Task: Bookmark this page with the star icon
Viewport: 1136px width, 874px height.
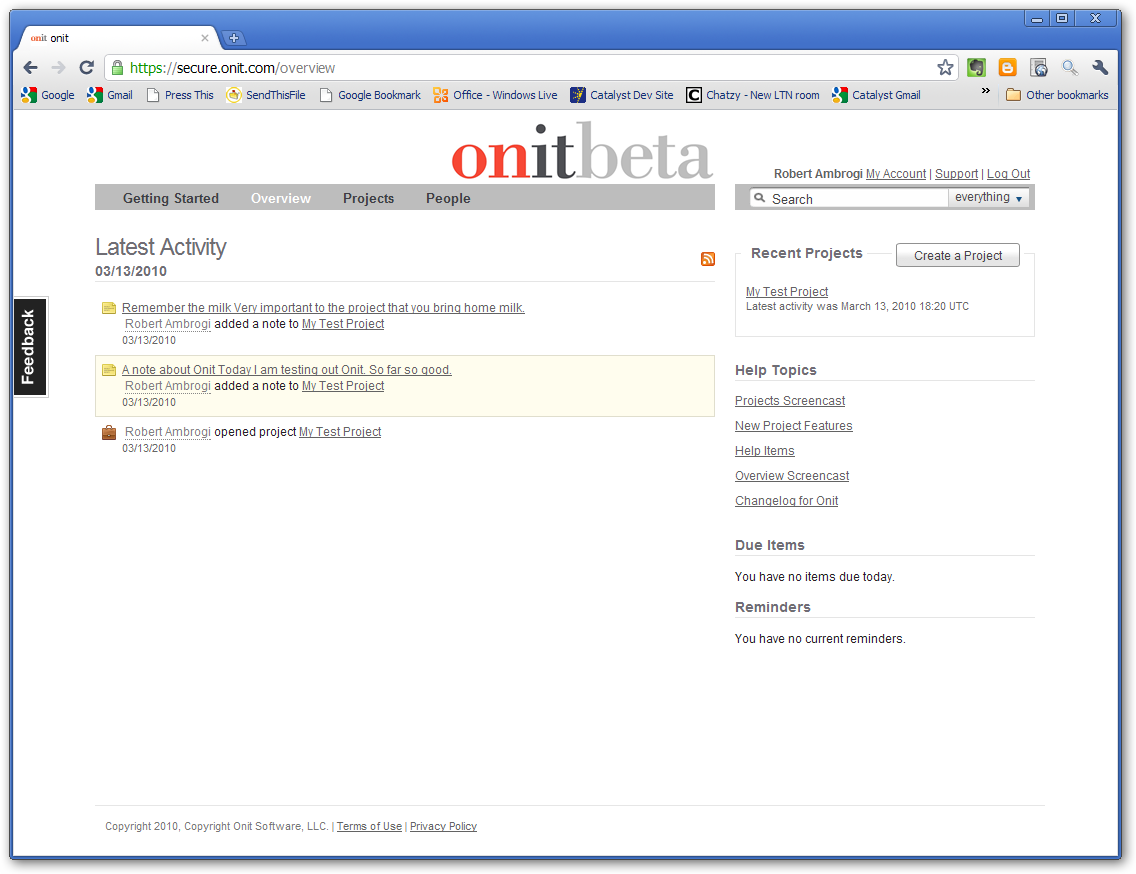Action: 945,67
